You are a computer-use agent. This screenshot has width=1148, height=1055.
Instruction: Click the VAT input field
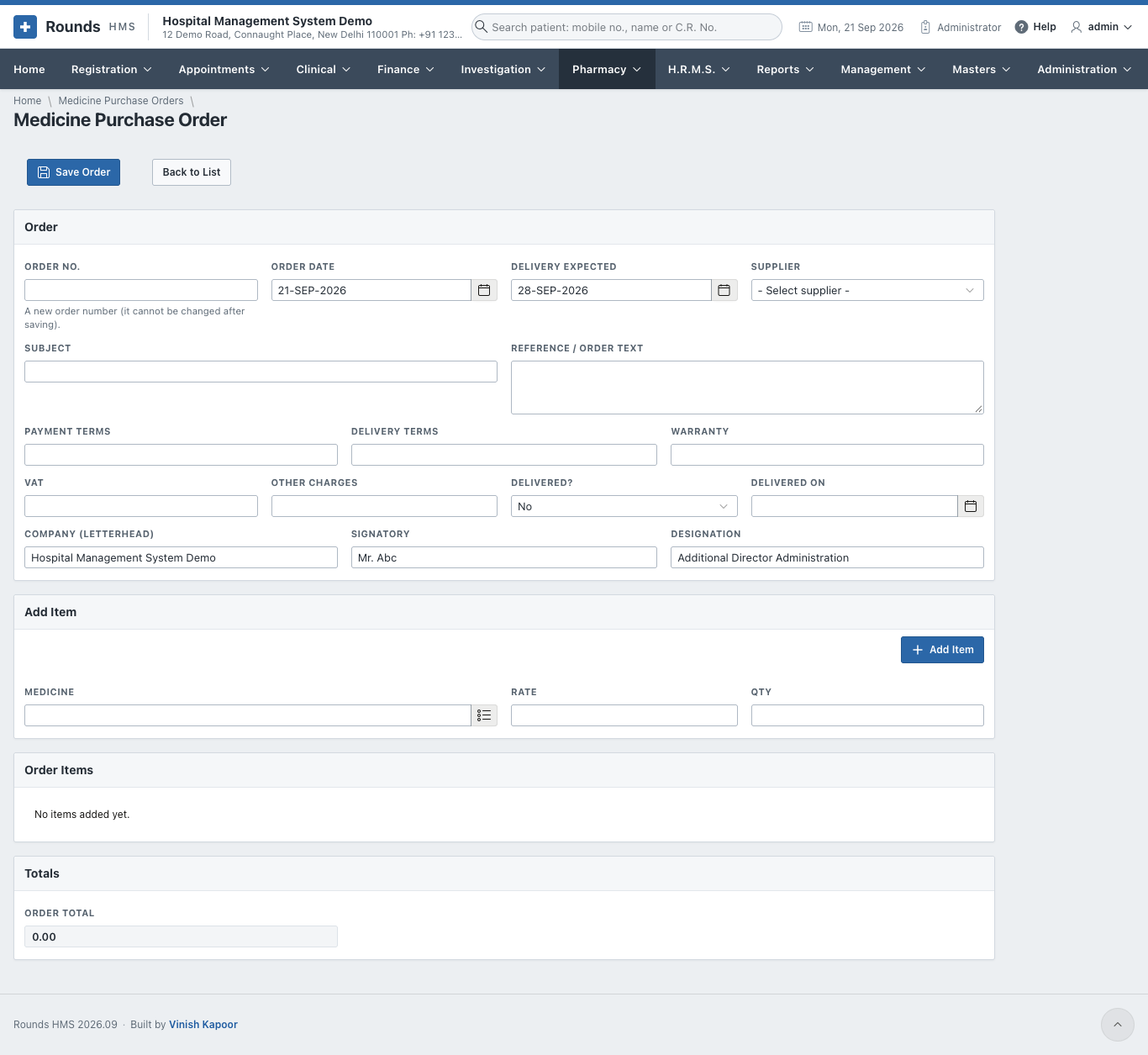click(141, 506)
